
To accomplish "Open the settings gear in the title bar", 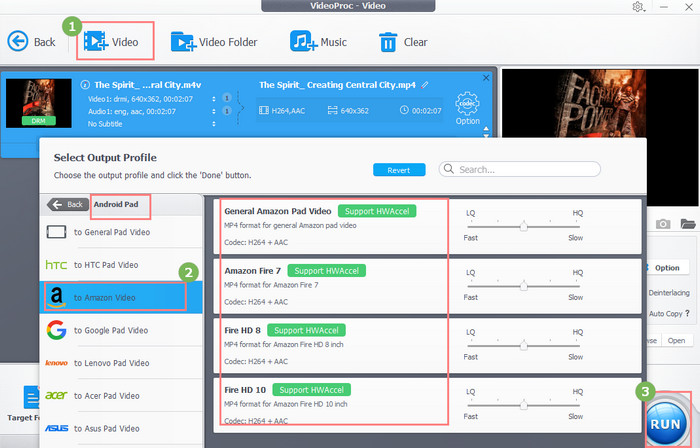I will coord(638,7).
